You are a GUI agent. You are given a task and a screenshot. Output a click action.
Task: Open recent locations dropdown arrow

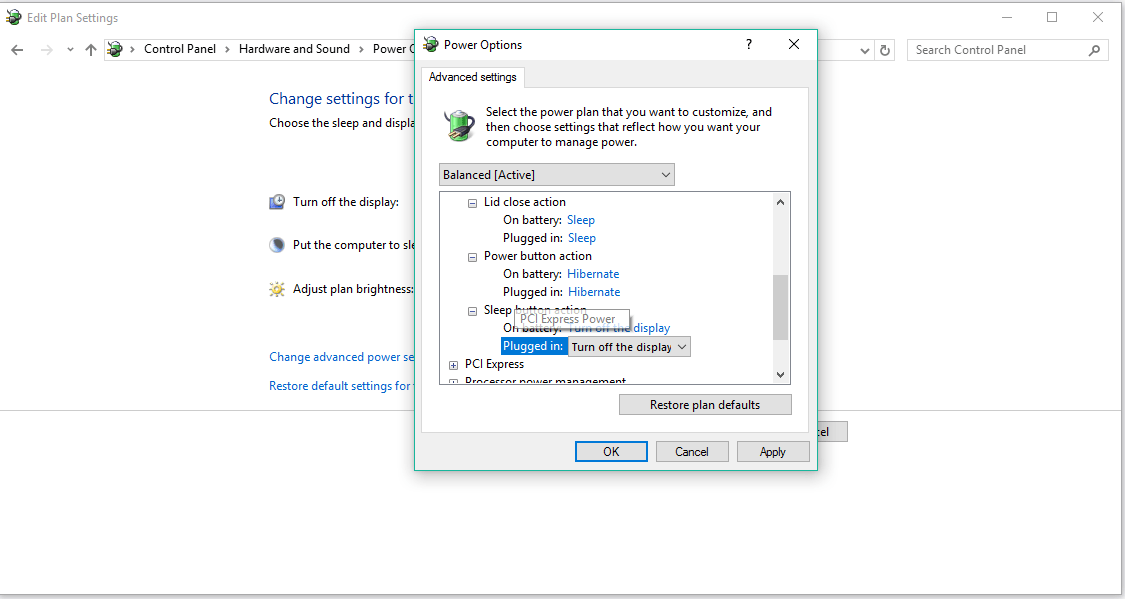[x=70, y=49]
